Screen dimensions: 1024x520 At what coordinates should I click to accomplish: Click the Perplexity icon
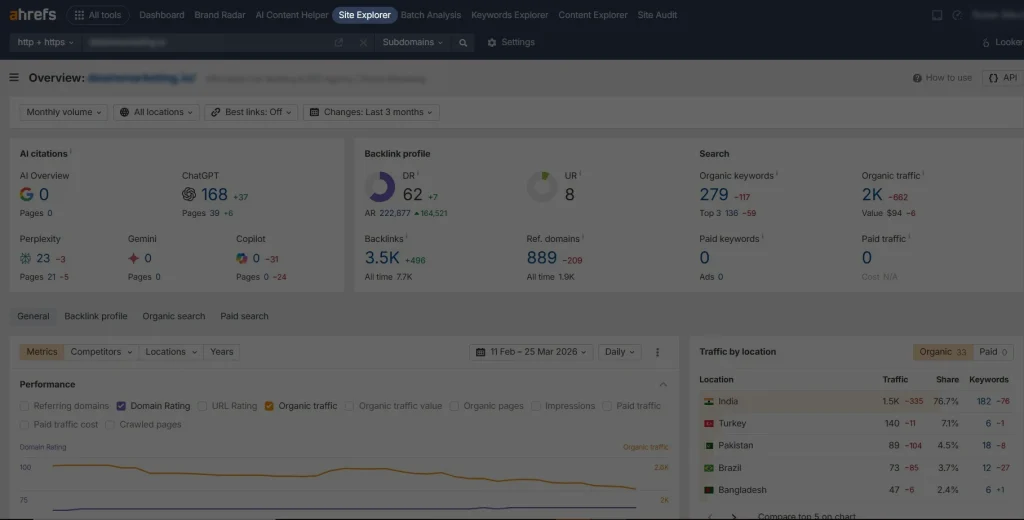[25, 259]
